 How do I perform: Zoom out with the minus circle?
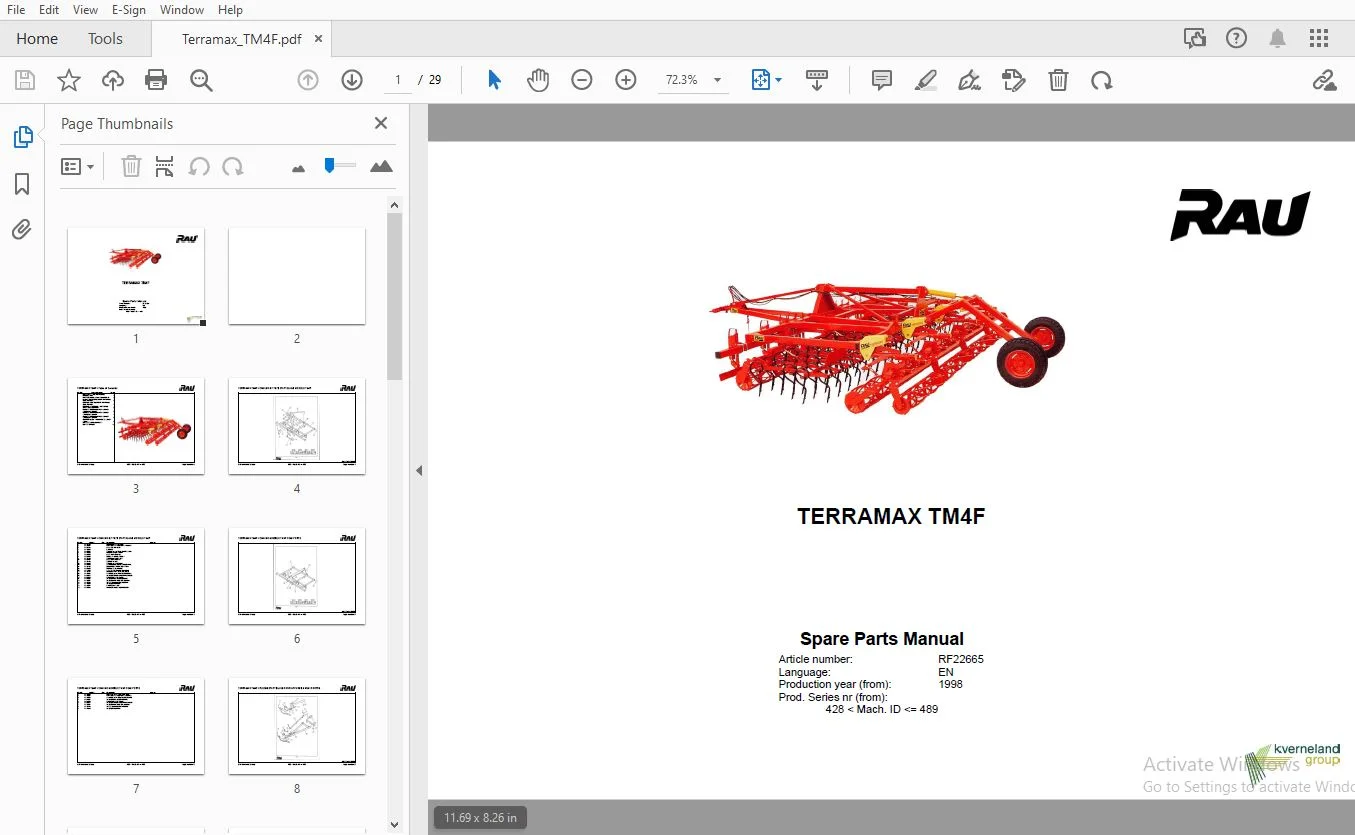coord(582,80)
